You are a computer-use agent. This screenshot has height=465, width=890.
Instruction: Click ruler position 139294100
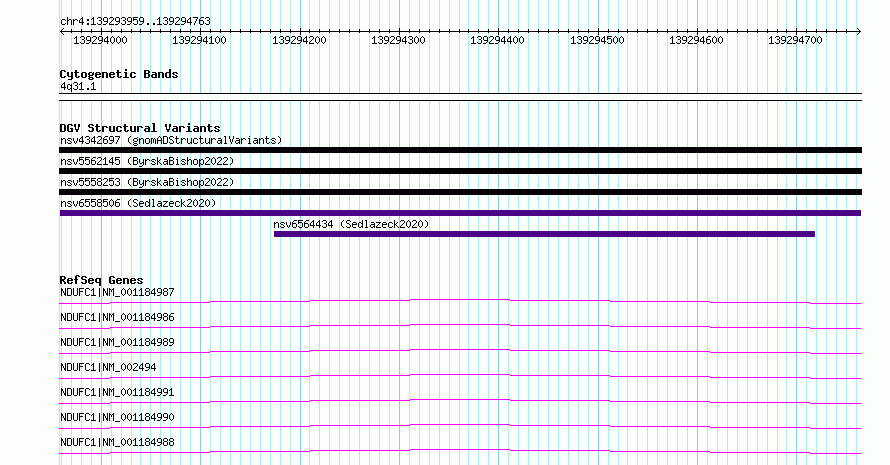coord(199,40)
